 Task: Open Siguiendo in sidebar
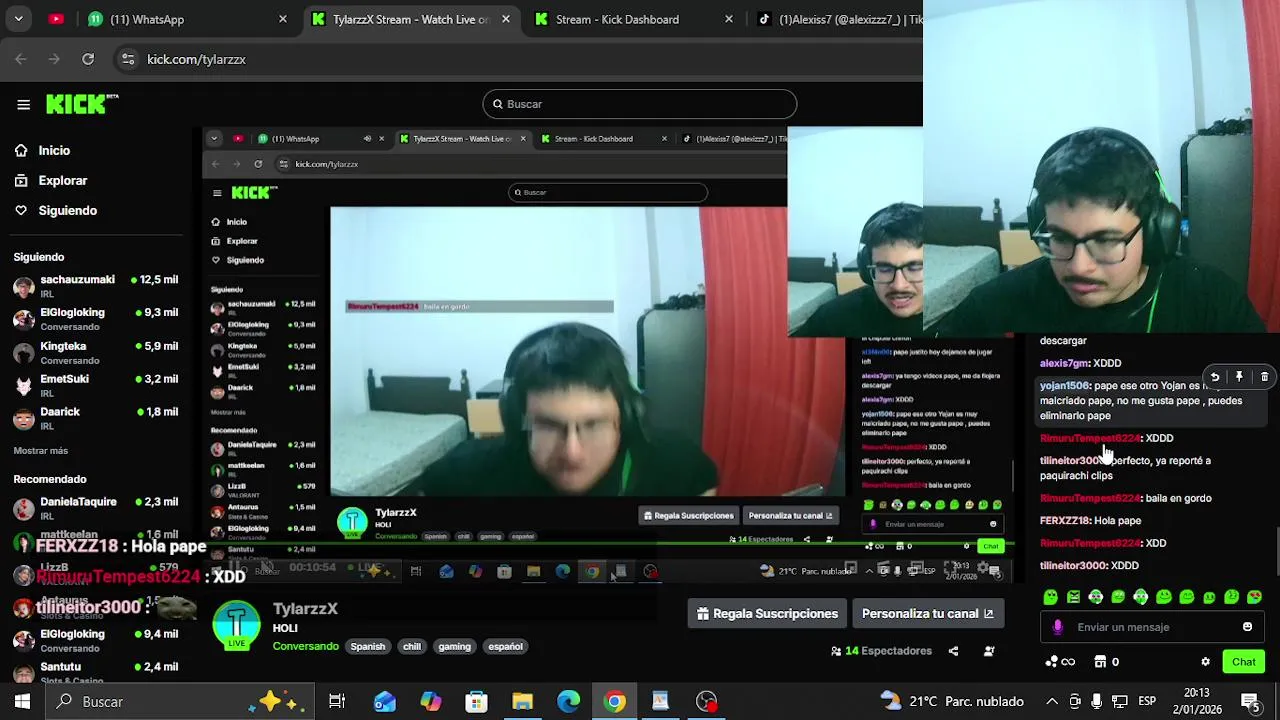[x=67, y=210]
